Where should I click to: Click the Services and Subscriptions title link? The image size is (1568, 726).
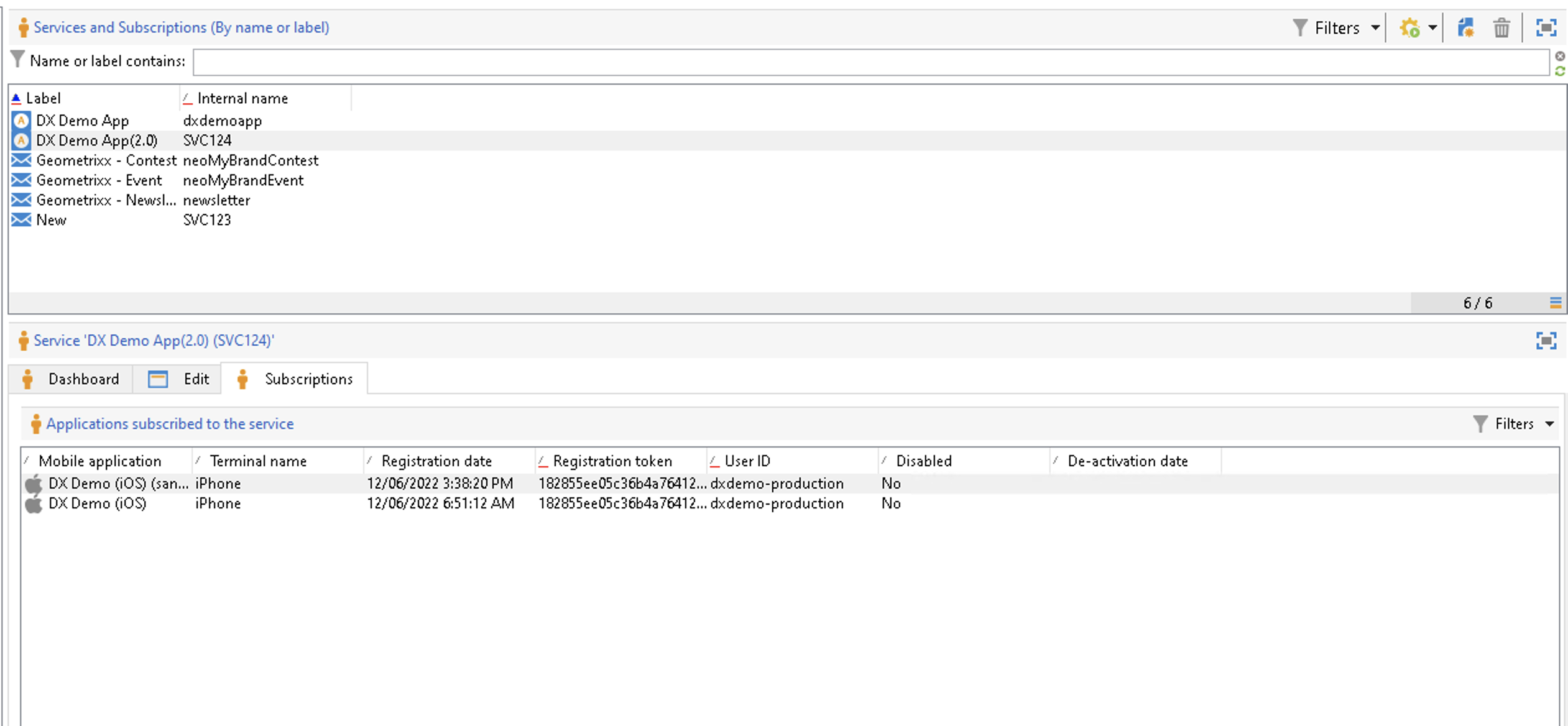[x=181, y=28]
